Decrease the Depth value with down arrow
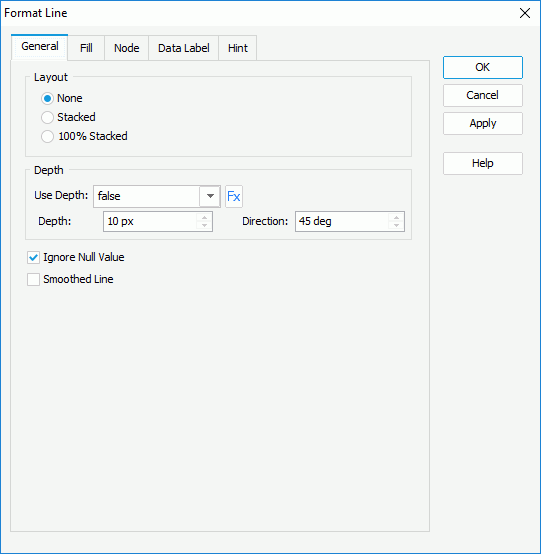541x554 pixels. pyautogui.click(x=204, y=226)
